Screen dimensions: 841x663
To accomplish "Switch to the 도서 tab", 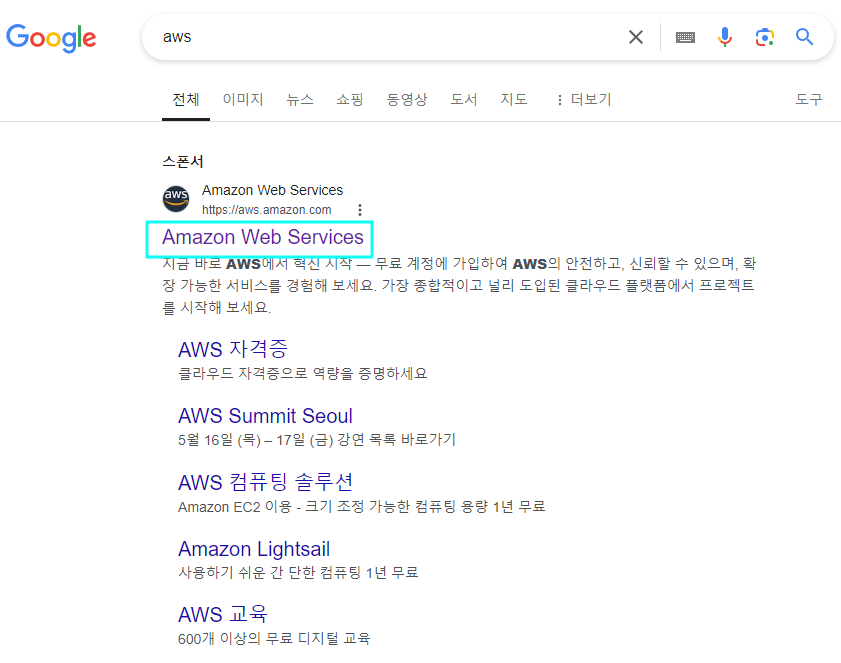I will (x=463, y=99).
